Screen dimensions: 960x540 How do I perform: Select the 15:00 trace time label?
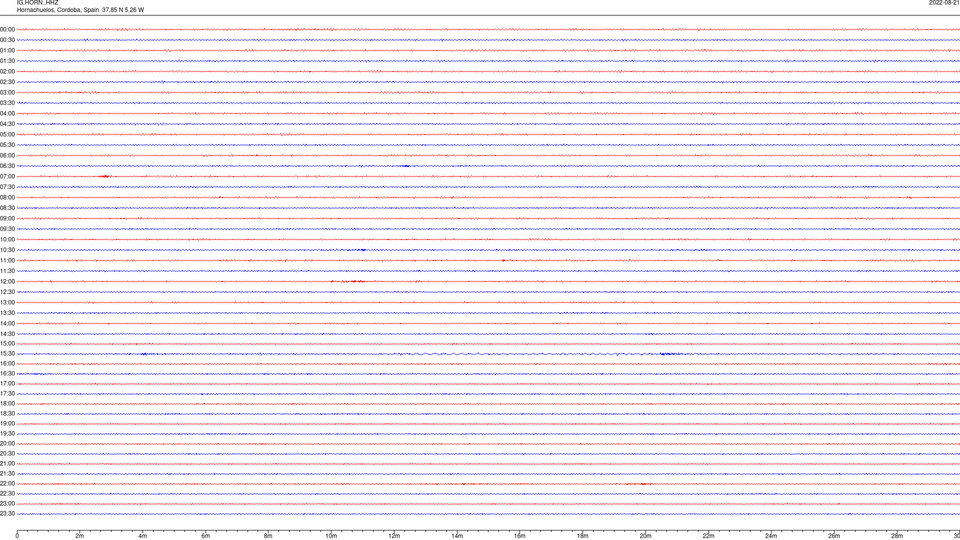(7, 343)
